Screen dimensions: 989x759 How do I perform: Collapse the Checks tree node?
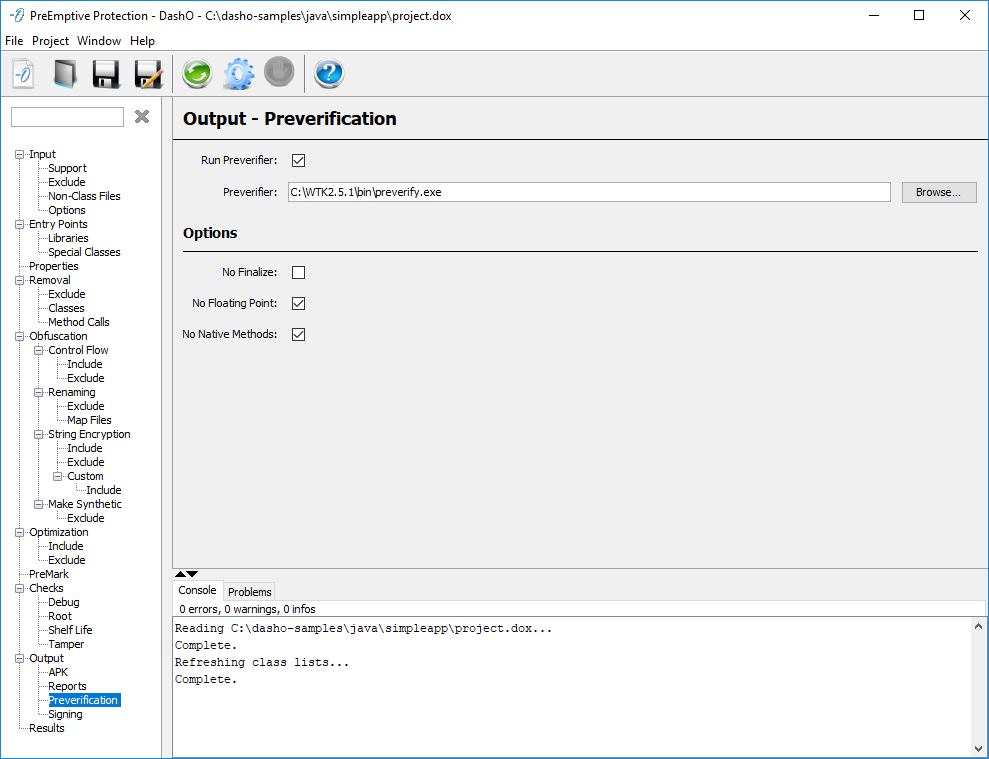coord(20,589)
